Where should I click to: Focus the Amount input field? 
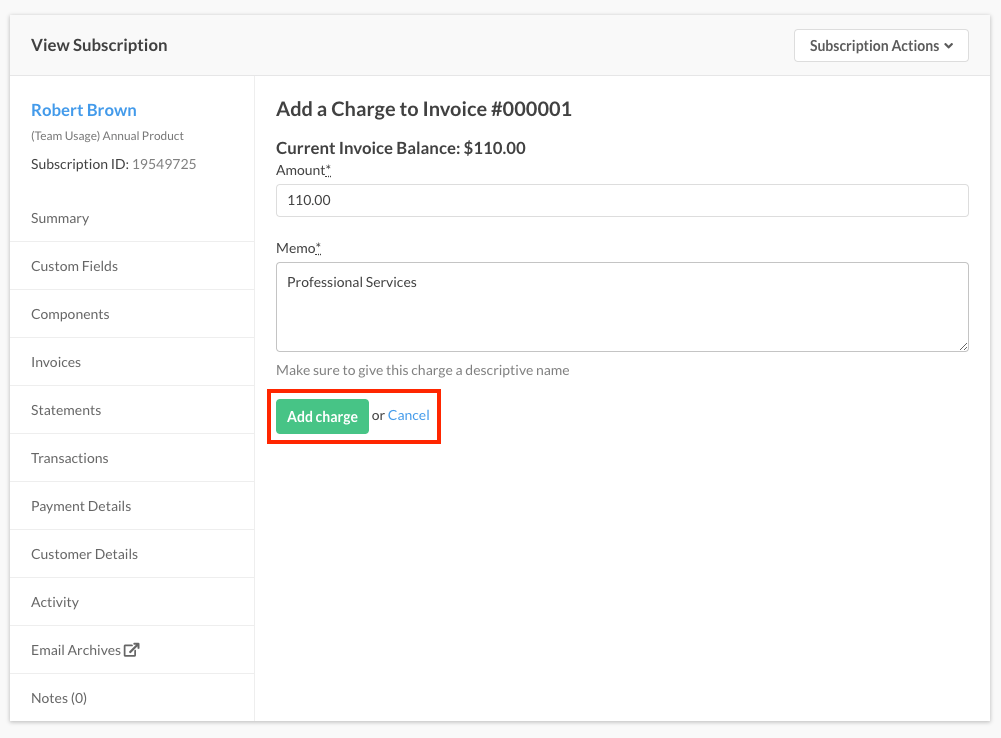(622, 200)
